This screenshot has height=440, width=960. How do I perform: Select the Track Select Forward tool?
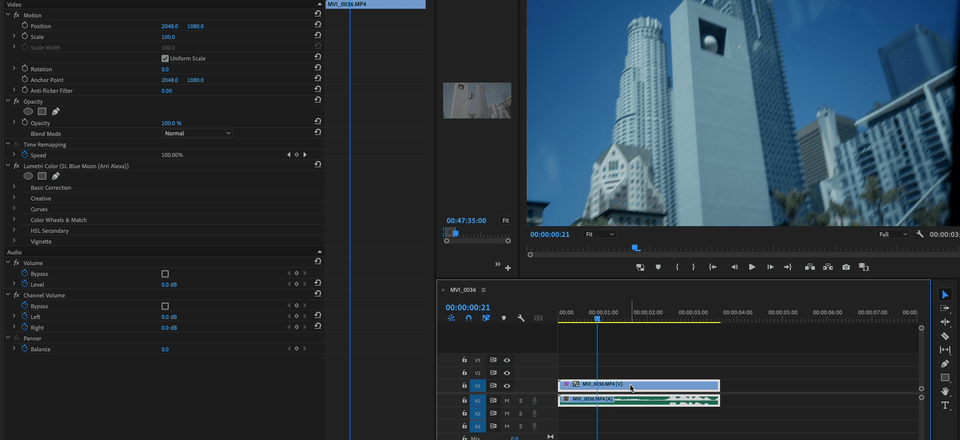(945, 308)
